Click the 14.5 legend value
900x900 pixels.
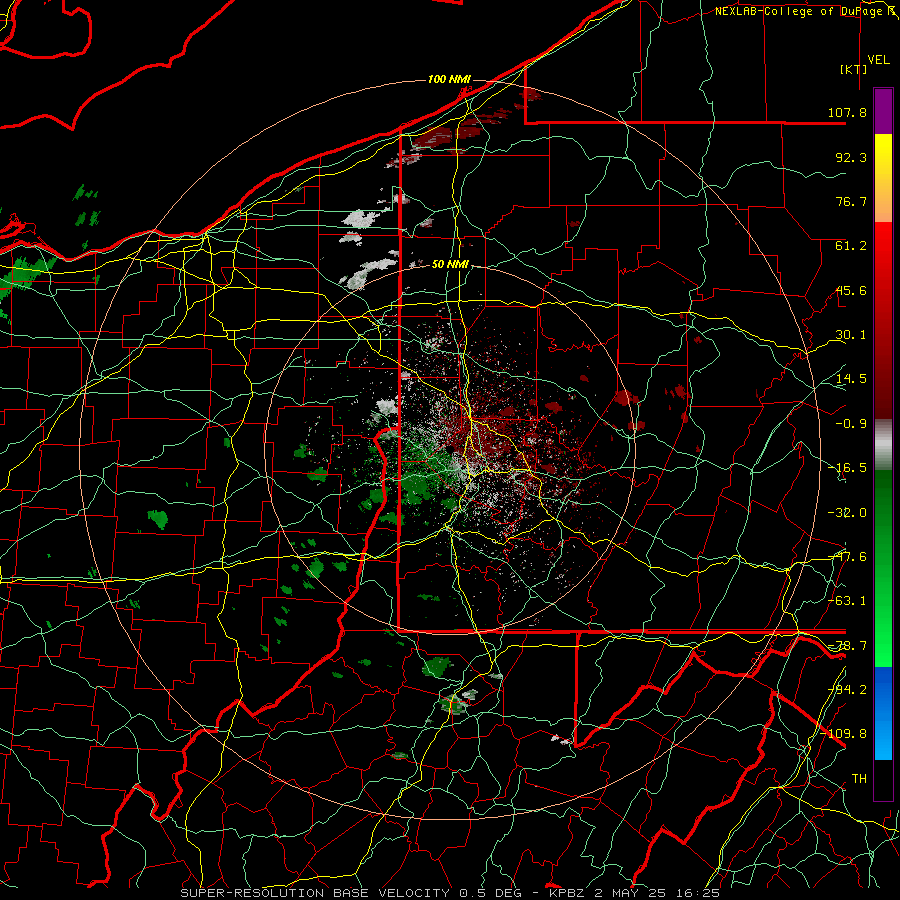pyautogui.click(x=851, y=379)
